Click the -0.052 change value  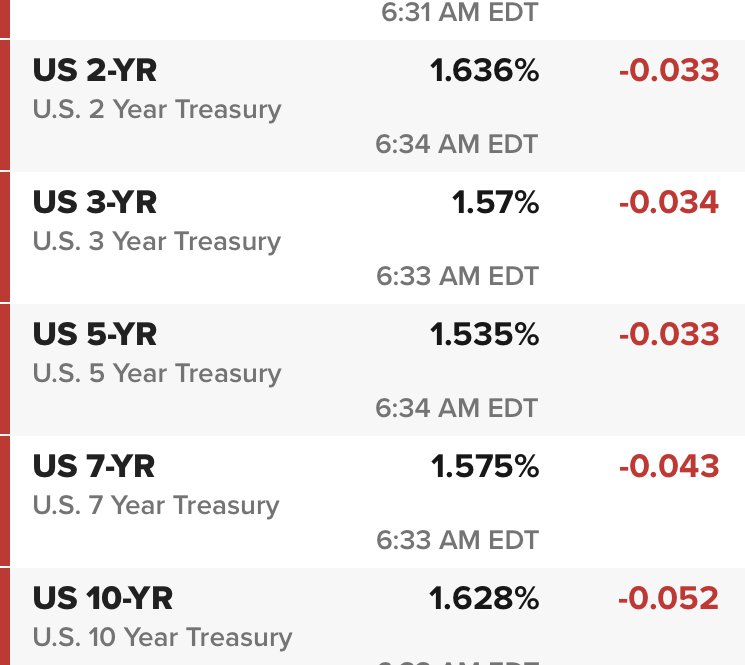point(669,598)
